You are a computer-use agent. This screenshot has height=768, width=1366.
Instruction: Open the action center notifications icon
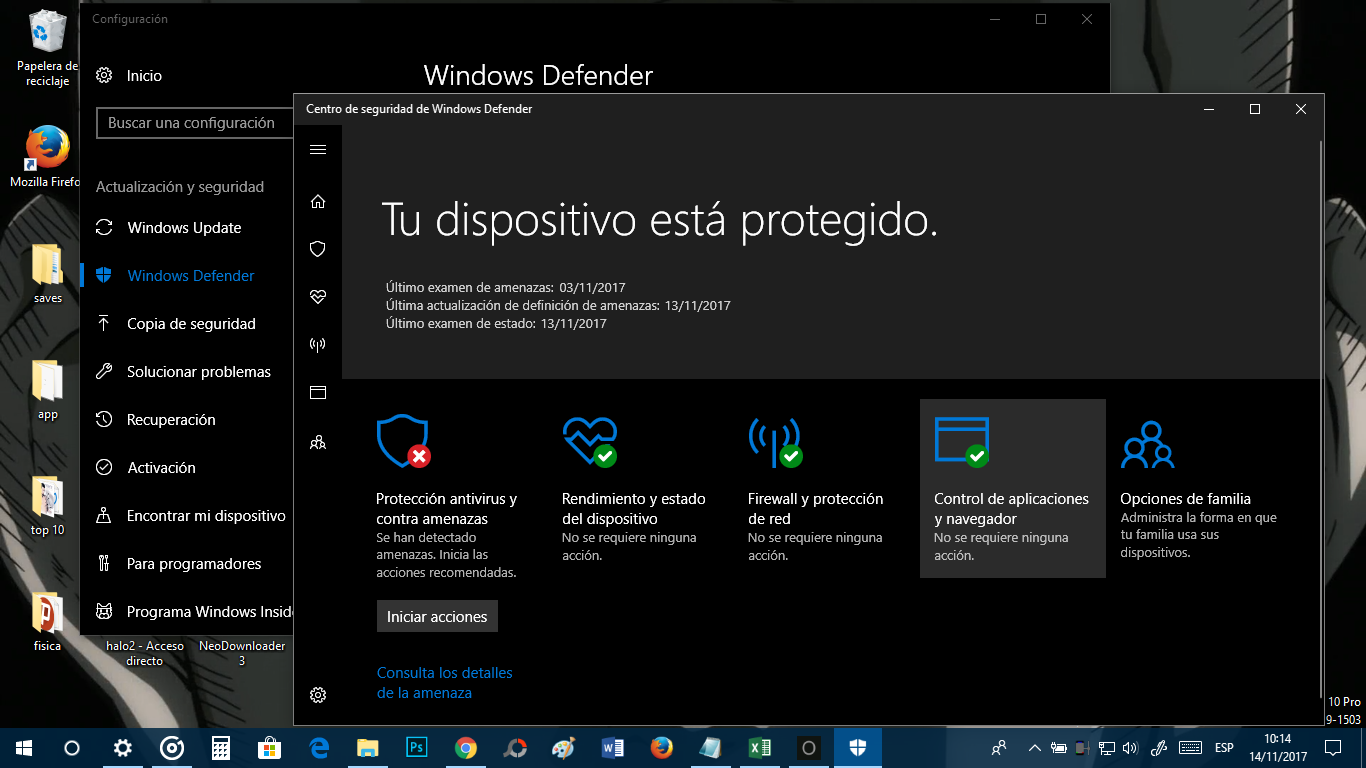1333,748
